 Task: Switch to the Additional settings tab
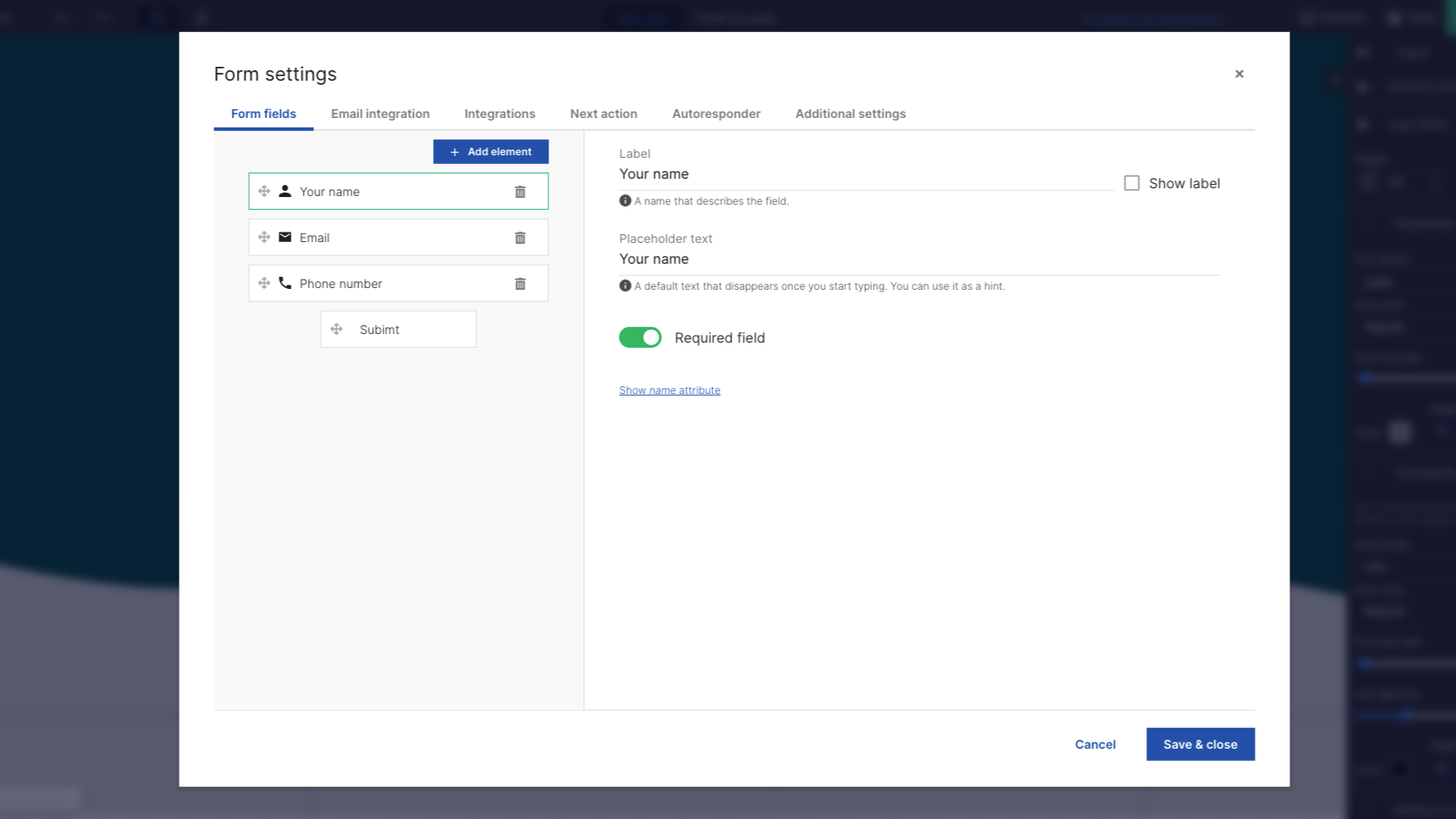pos(849,114)
